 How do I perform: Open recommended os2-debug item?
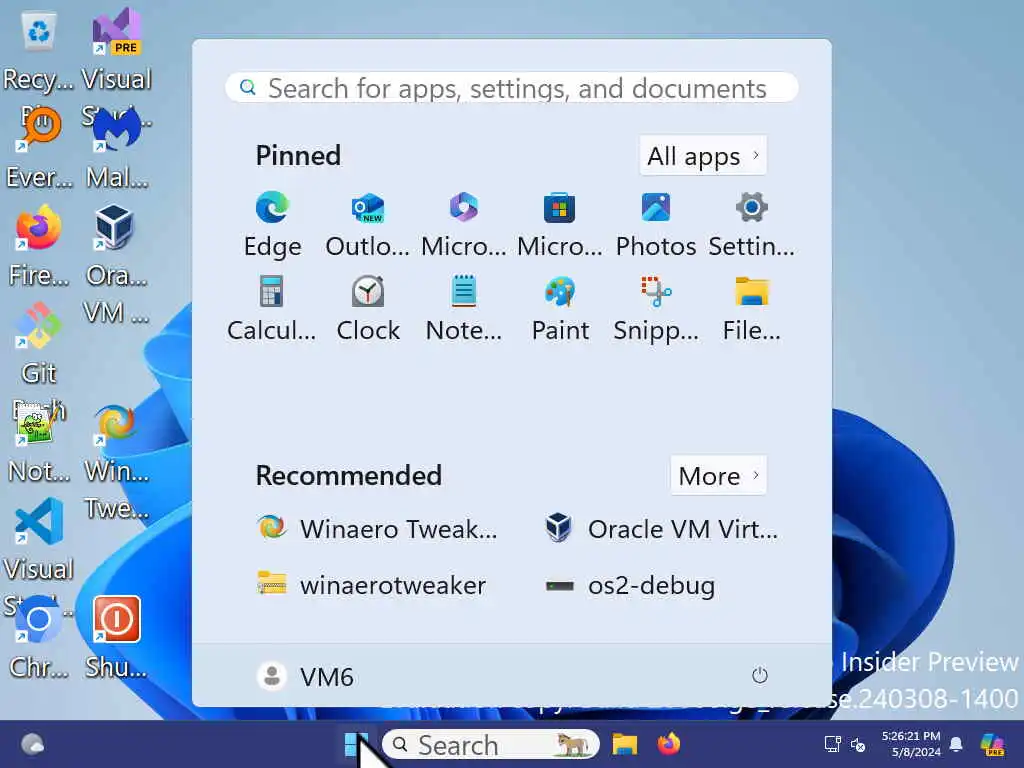pyautogui.click(x=630, y=584)
